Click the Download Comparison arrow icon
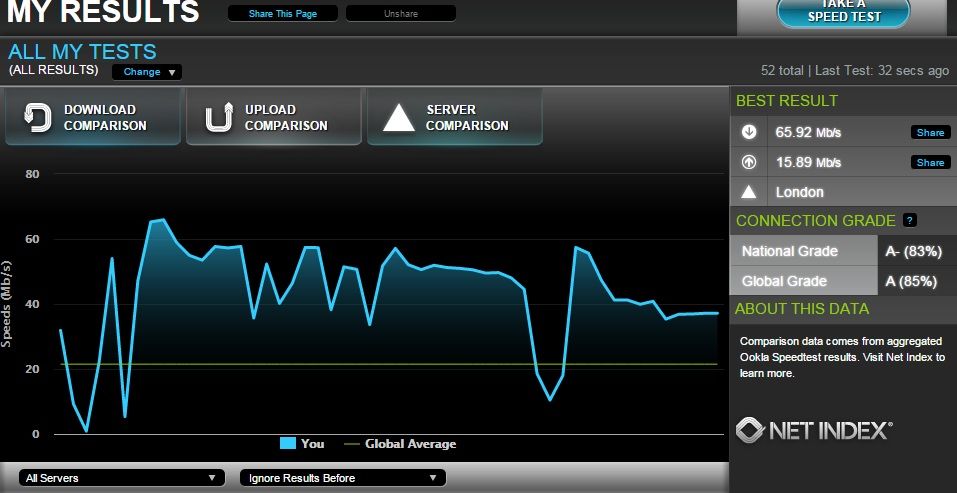 (x=37, y=118)
